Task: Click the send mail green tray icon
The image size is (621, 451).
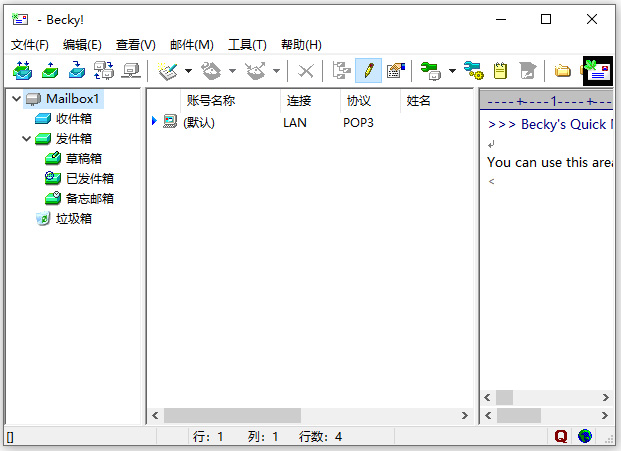Action: 50,71
